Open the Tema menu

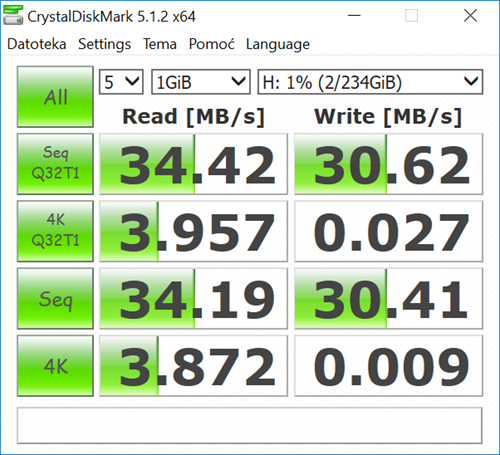point(160,44)
